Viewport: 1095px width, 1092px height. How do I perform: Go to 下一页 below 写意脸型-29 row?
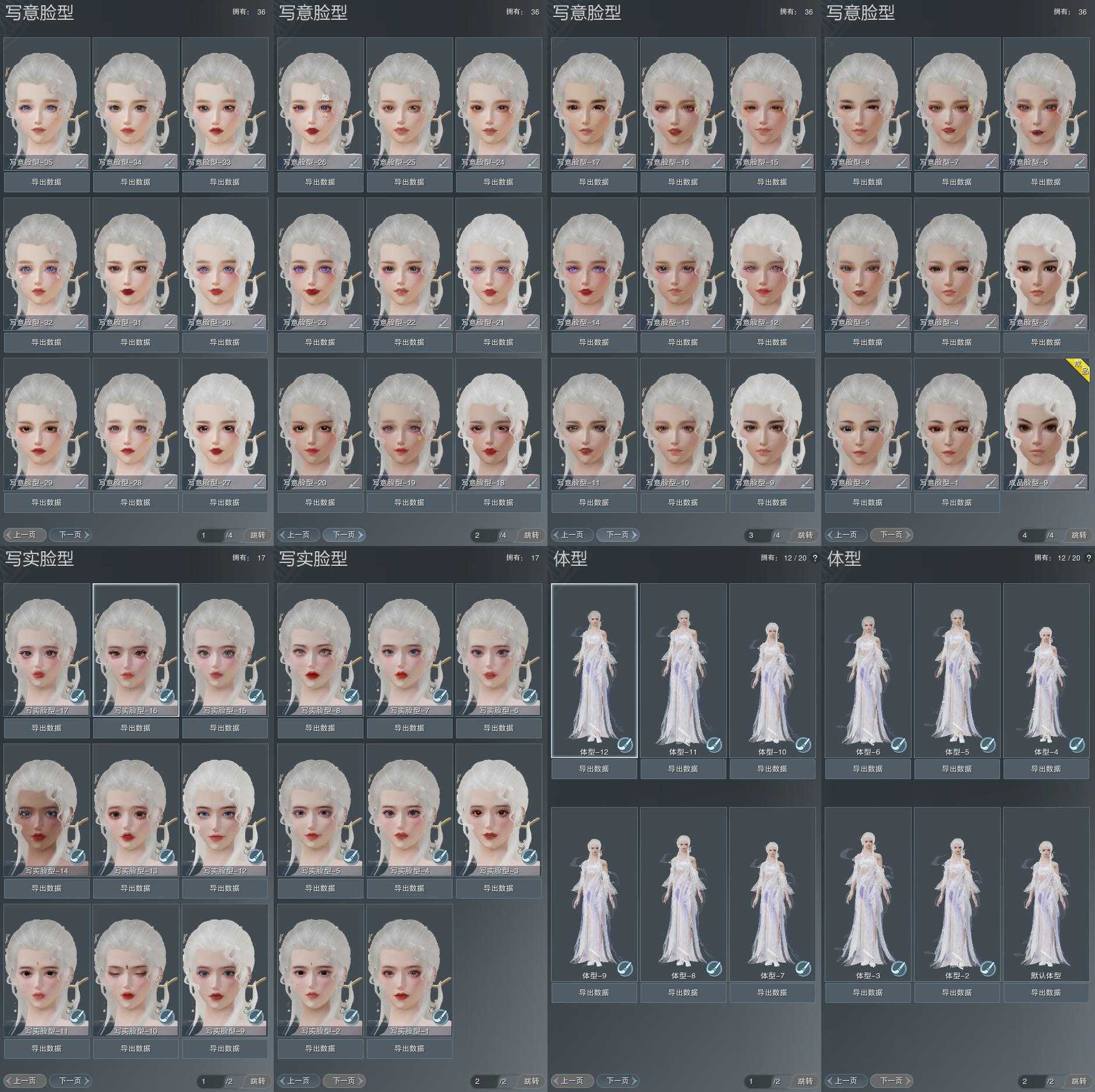pos(70,535)
